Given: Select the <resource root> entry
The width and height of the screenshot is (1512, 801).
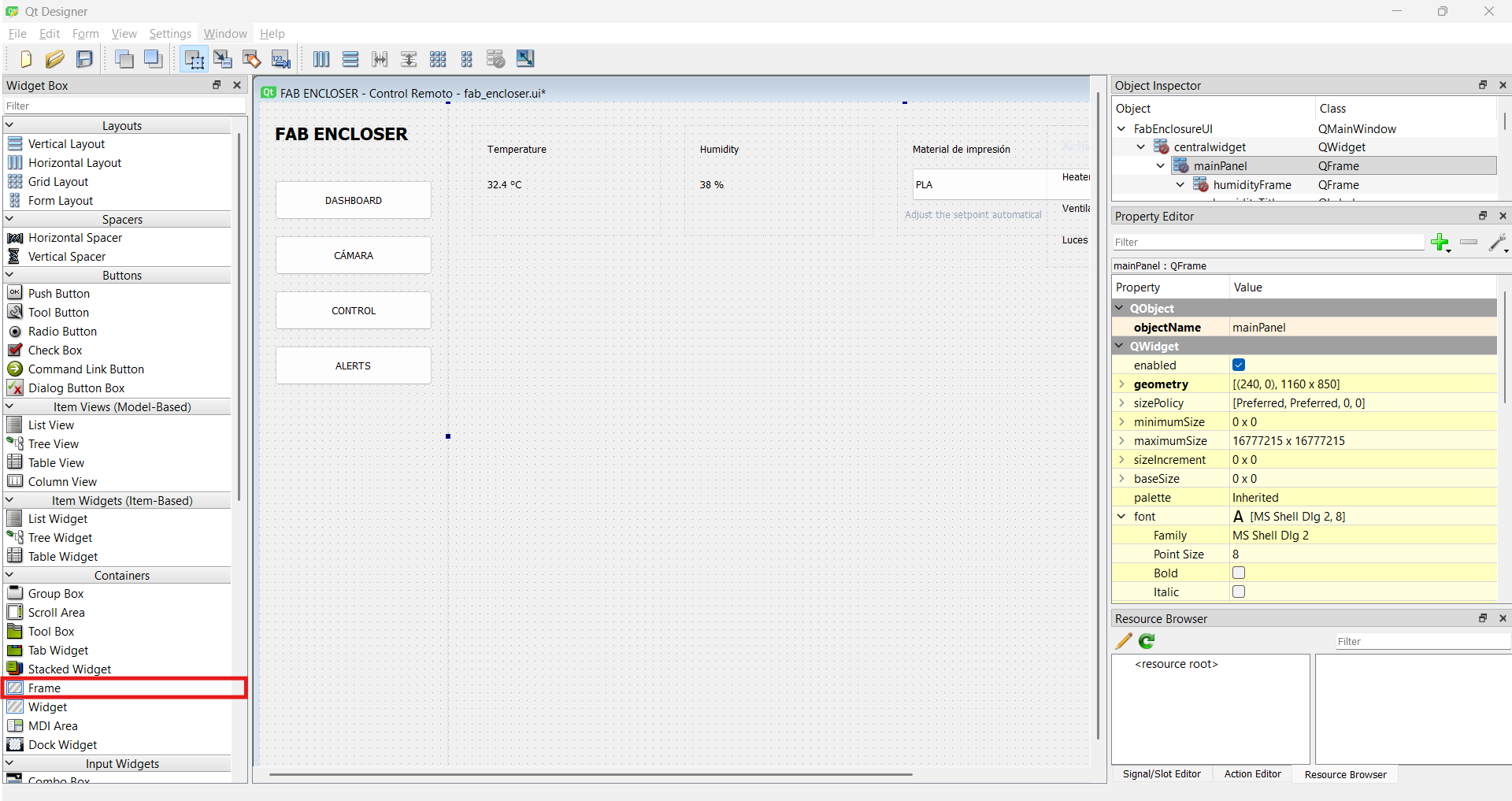Looking at the screenshot, I should click(1177, 664).
